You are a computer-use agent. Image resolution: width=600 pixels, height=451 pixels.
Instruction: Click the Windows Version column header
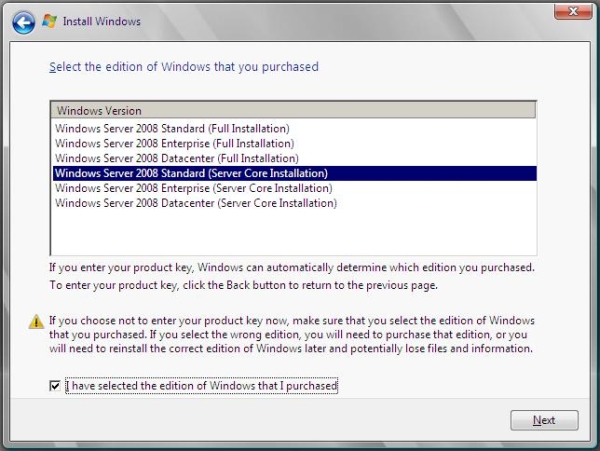(293, 111)
